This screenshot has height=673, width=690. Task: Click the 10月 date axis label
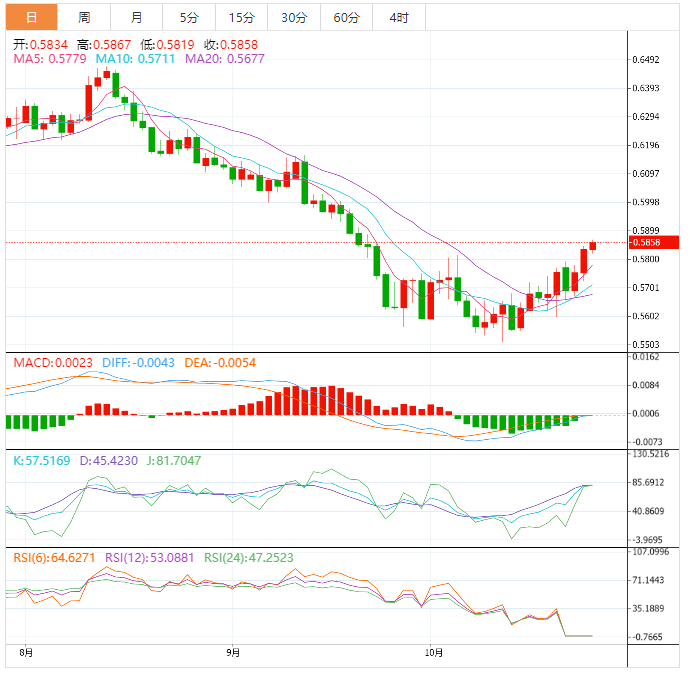point(433,653)
